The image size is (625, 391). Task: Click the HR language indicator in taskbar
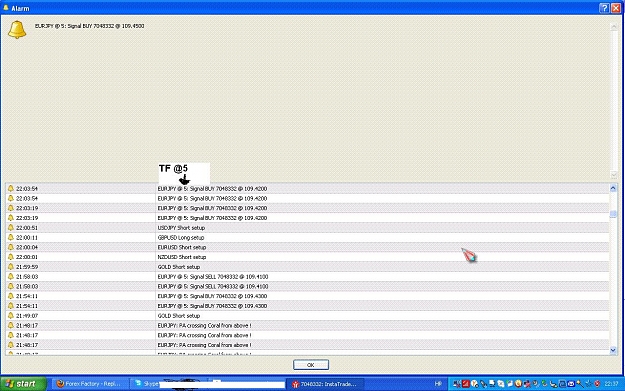(x=438, y=384)
